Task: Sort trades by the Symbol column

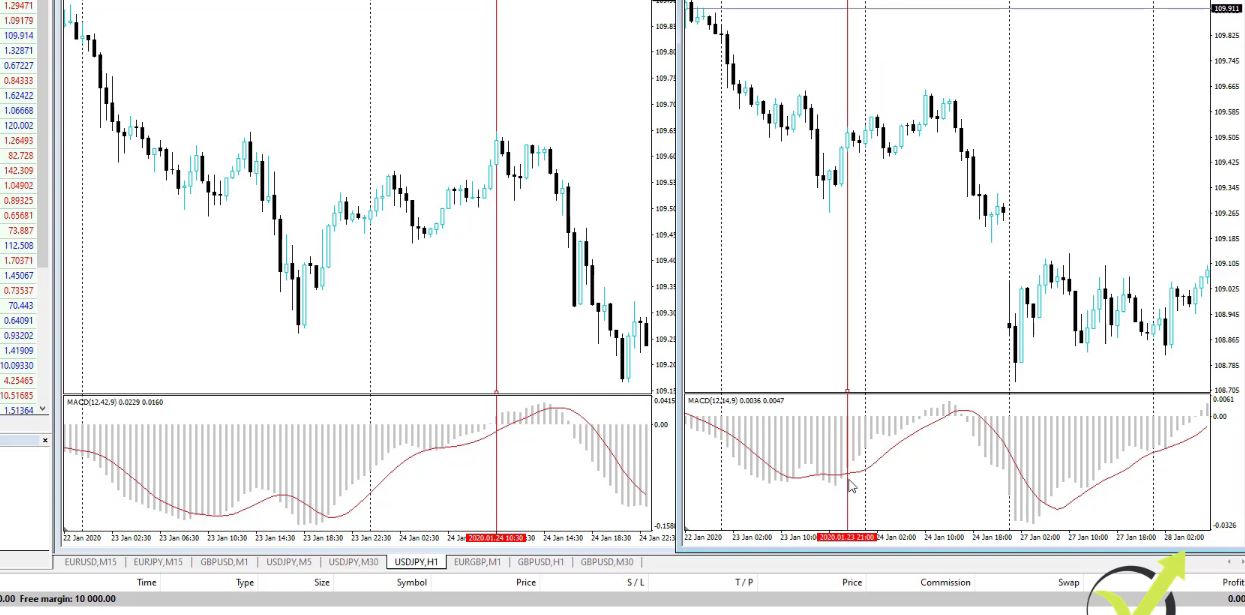Action: click(x=411, y=582)
